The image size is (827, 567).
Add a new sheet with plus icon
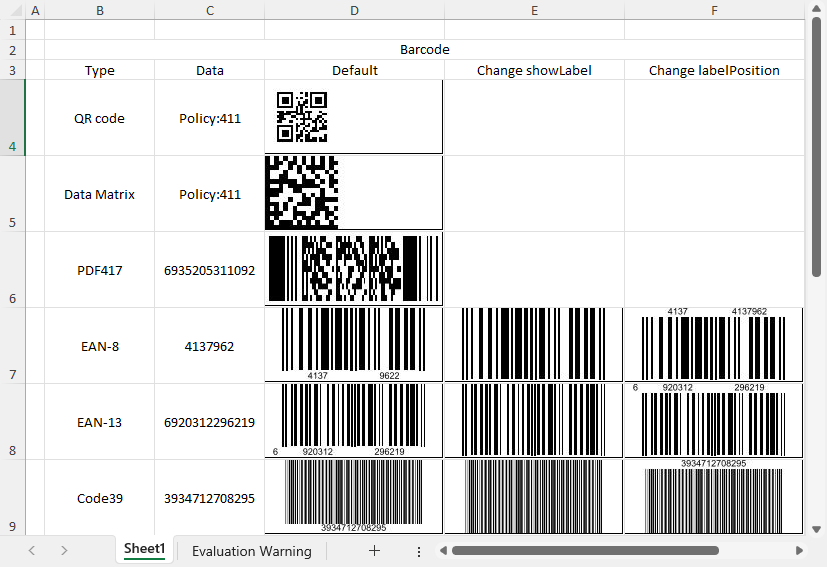coord(374,551)
